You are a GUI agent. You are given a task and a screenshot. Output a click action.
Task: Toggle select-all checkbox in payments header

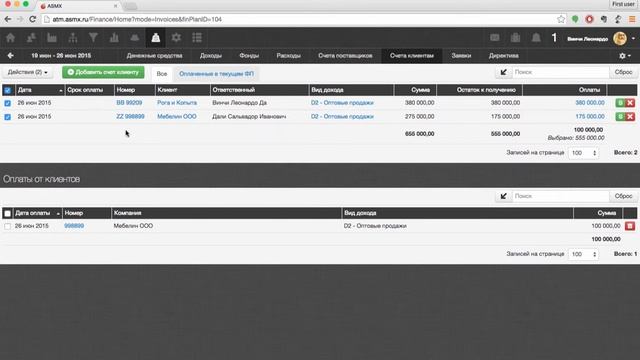(7, 213)
